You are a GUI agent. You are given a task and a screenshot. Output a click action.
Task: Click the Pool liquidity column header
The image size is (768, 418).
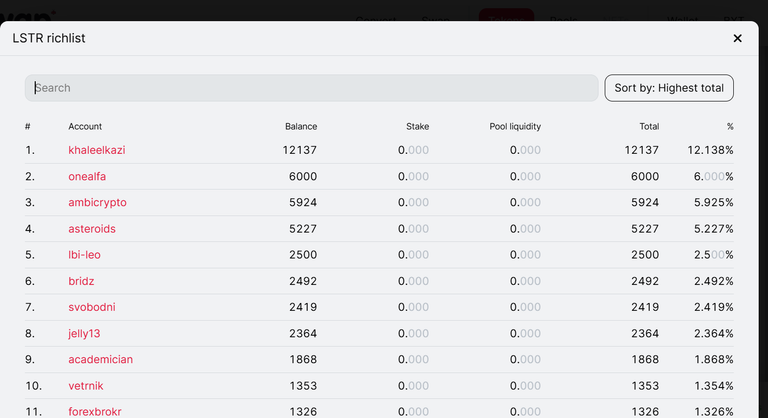tap(515, 126)
